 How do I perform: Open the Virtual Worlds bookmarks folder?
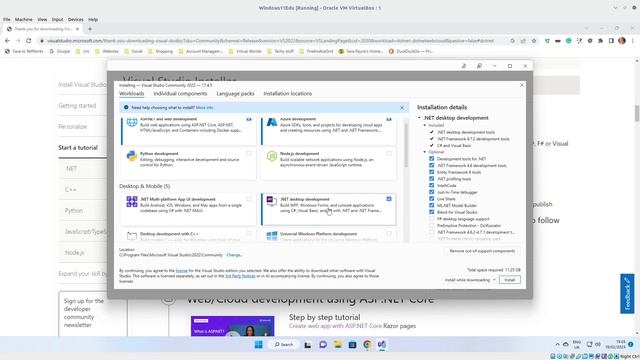(245, 51)
